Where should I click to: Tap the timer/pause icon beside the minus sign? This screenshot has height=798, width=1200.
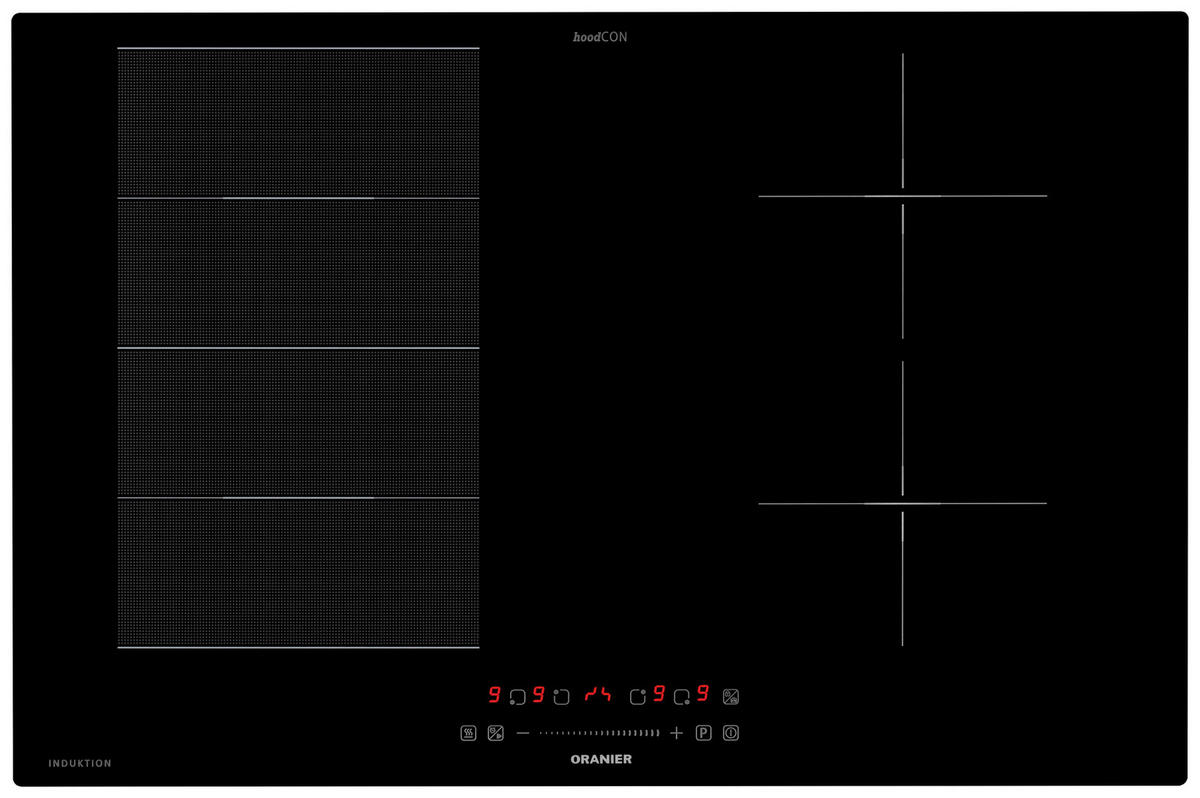click(x=495, y=733)
